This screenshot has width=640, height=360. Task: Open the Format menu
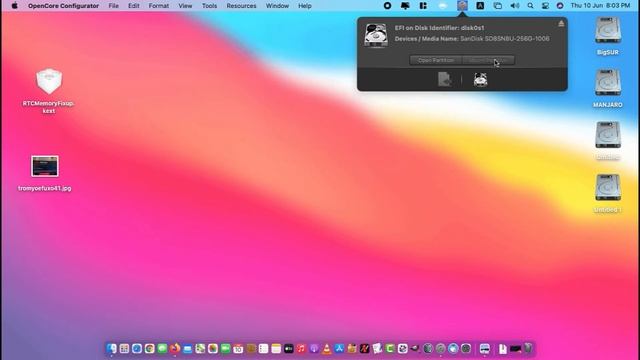click(159, 6)
